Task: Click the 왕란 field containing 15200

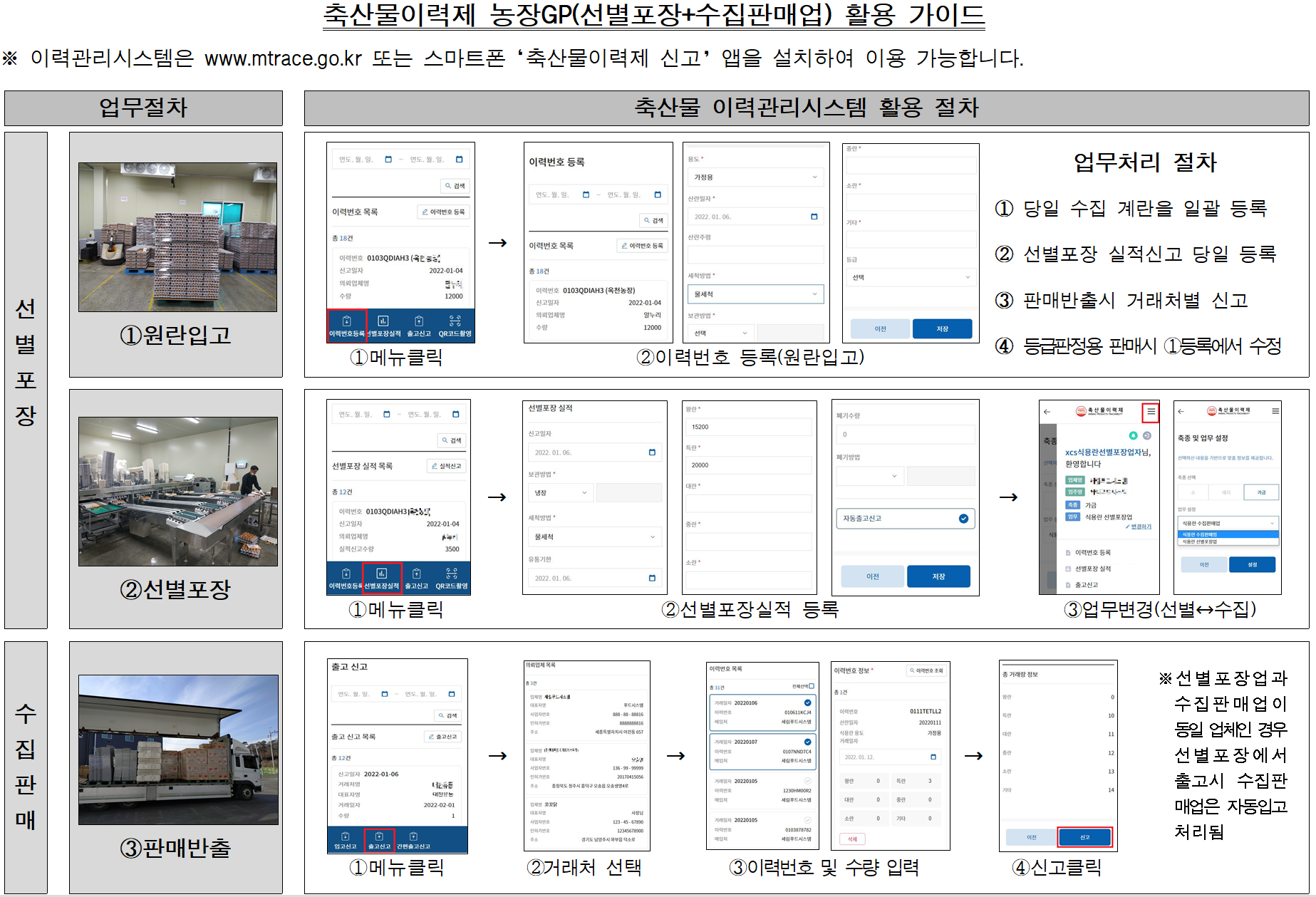Action: (x=748, y=427)
